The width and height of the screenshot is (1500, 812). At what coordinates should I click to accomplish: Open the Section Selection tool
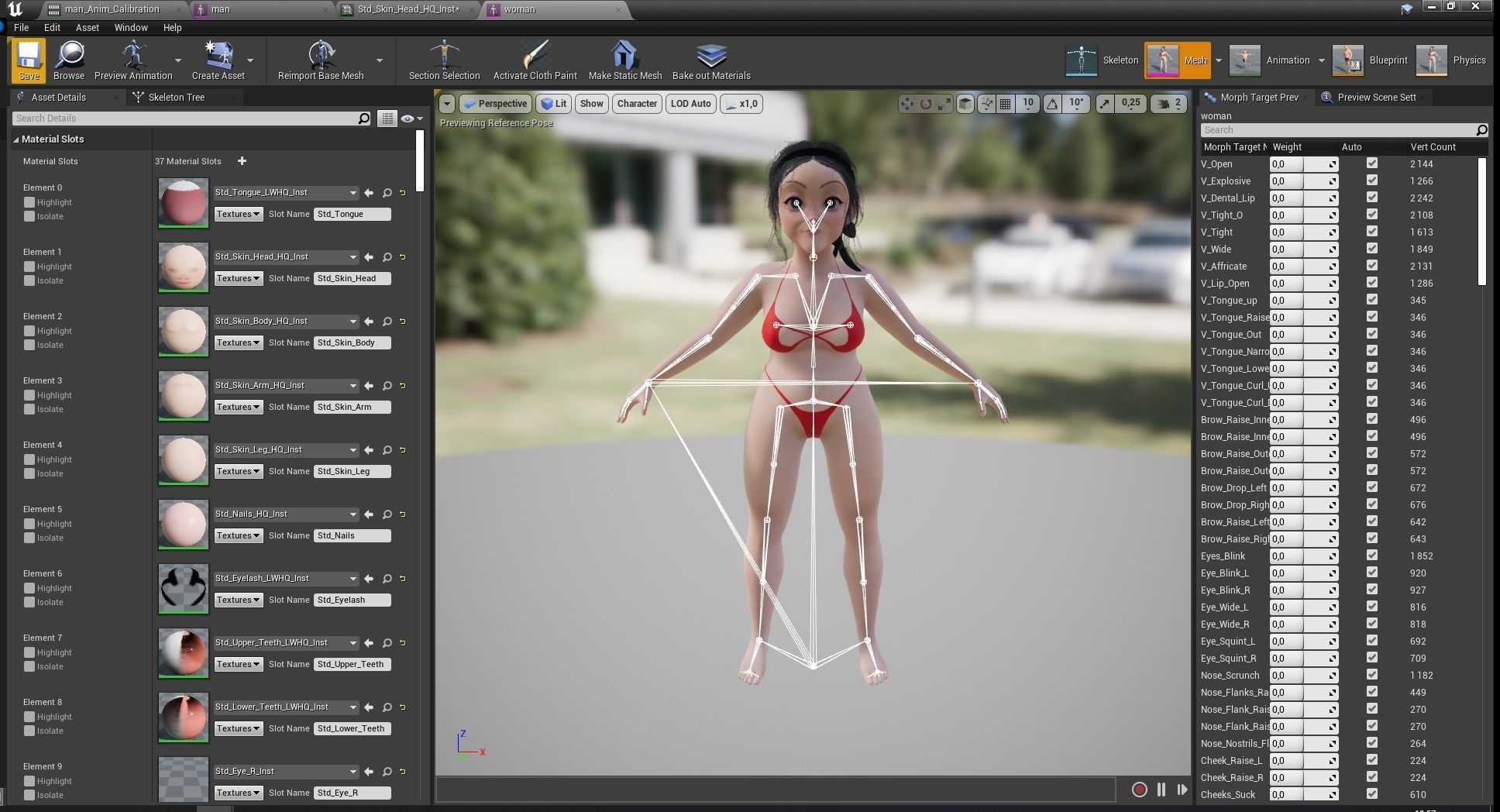[444, 60]
